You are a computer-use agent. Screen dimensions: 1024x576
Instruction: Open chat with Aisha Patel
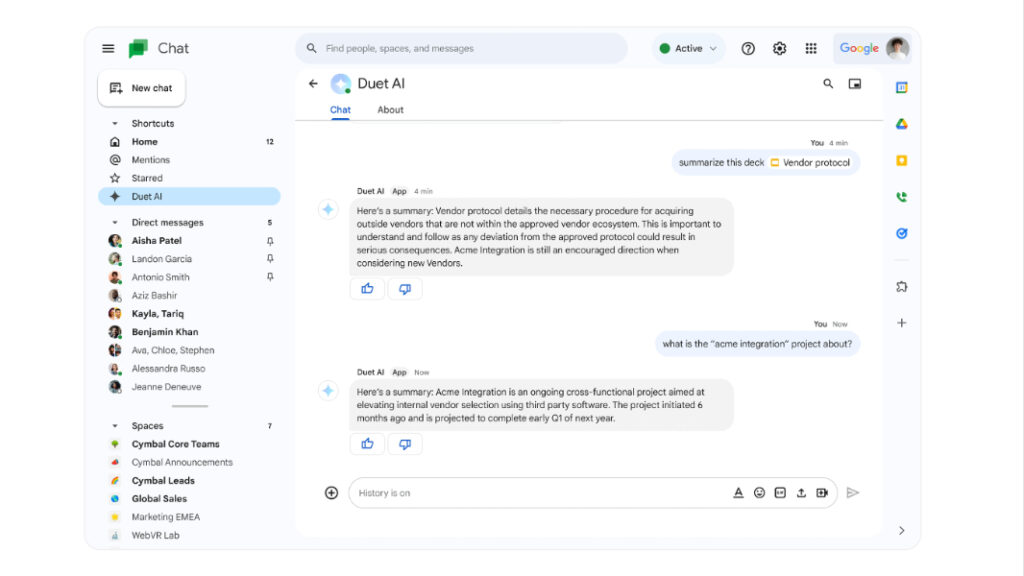189,241
